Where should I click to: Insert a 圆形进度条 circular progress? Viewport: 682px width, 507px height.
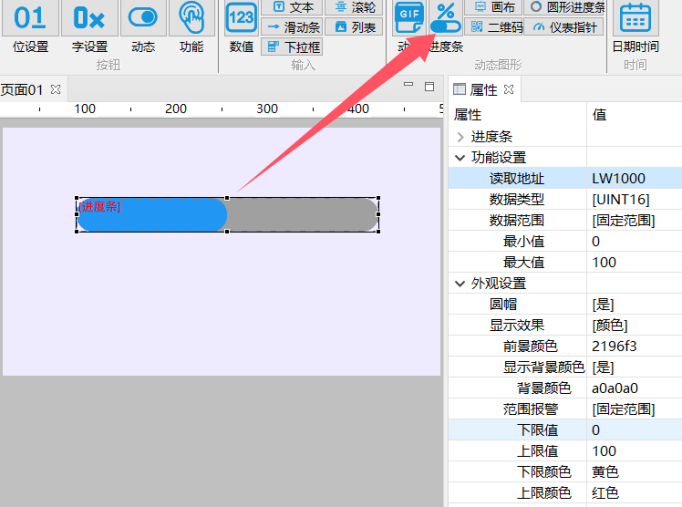[565, 7]
